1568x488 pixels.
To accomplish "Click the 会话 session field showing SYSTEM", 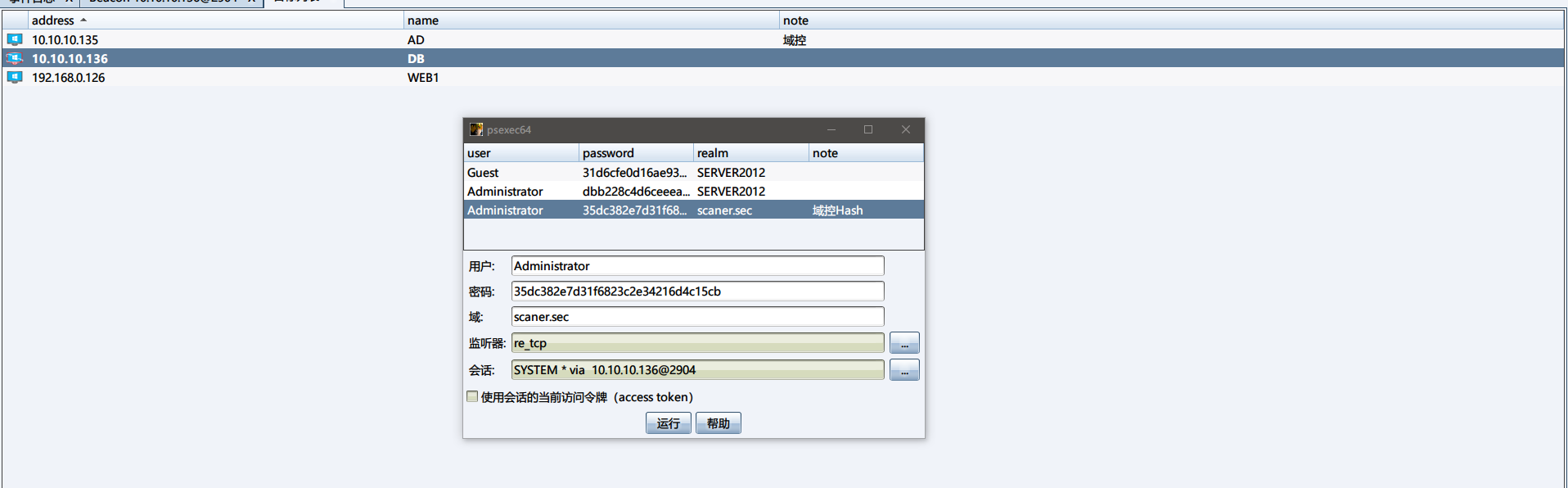I will tap(697, 370).
